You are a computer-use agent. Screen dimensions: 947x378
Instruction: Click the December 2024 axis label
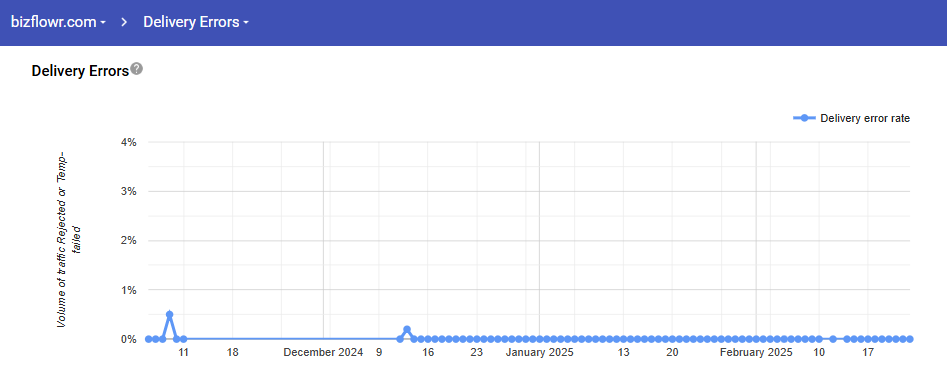[323, 353]
